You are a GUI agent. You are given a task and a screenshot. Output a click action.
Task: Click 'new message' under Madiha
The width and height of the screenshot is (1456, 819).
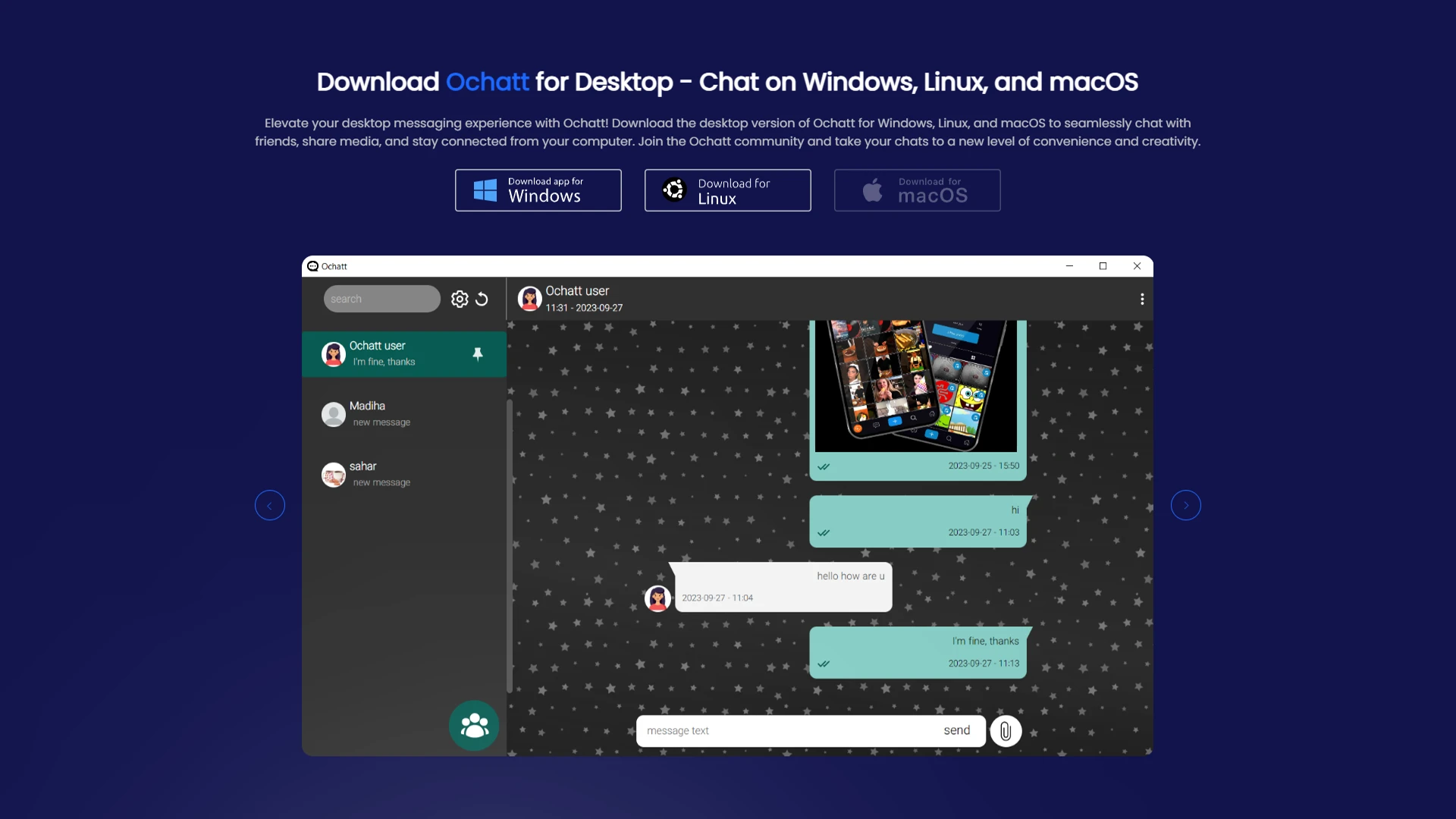click(381, 422)
